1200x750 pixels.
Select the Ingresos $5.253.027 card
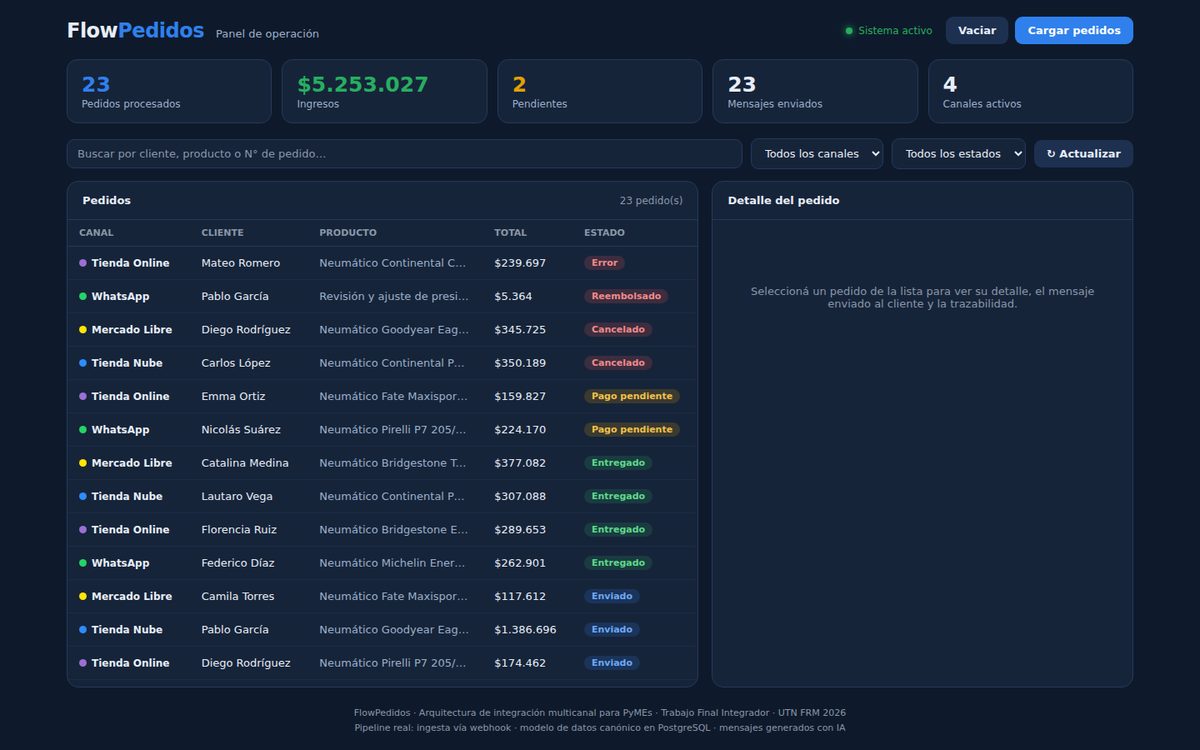coord(384,91)
